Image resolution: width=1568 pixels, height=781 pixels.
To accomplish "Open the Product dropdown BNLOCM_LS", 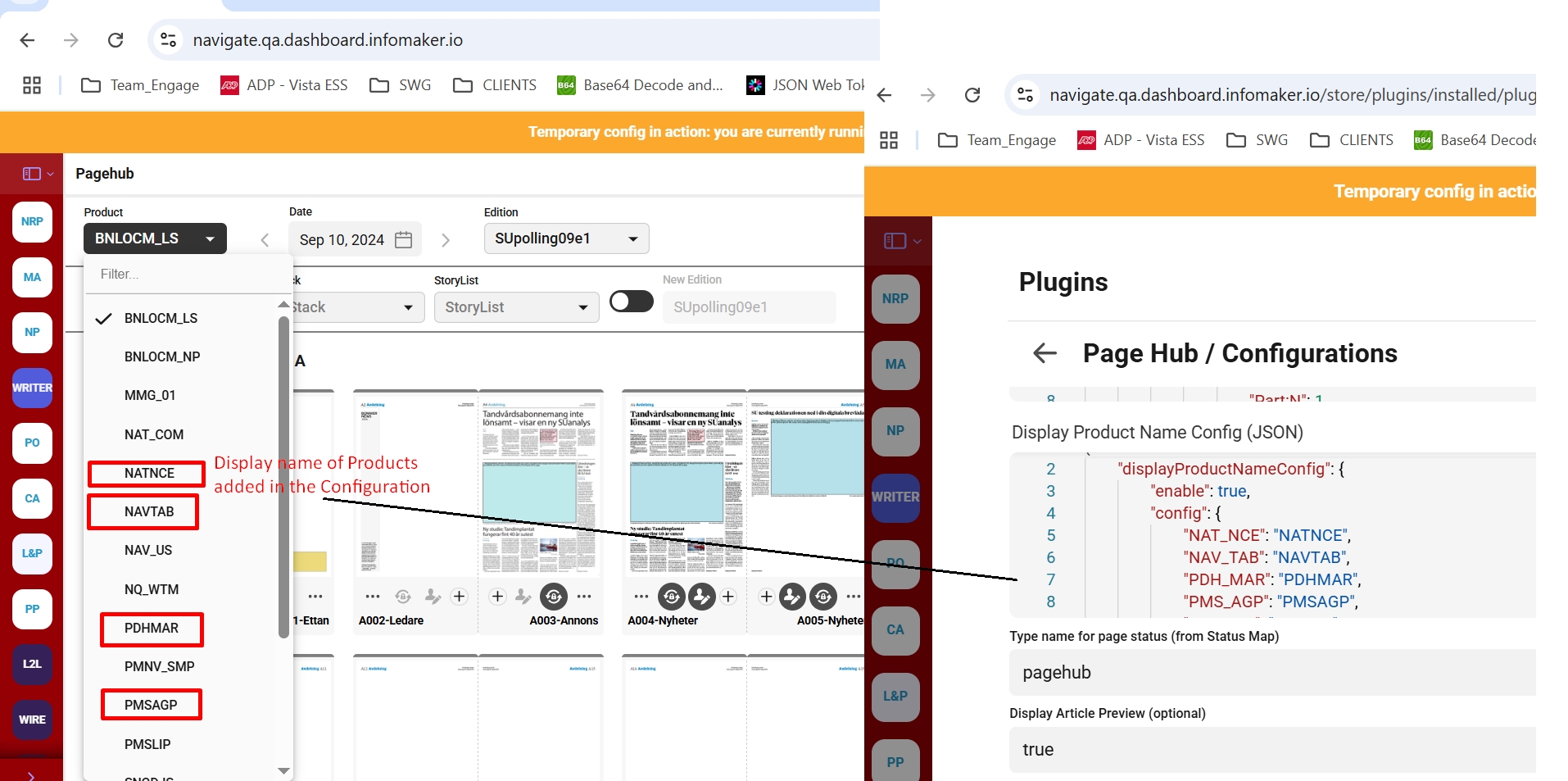I will 155,238.
